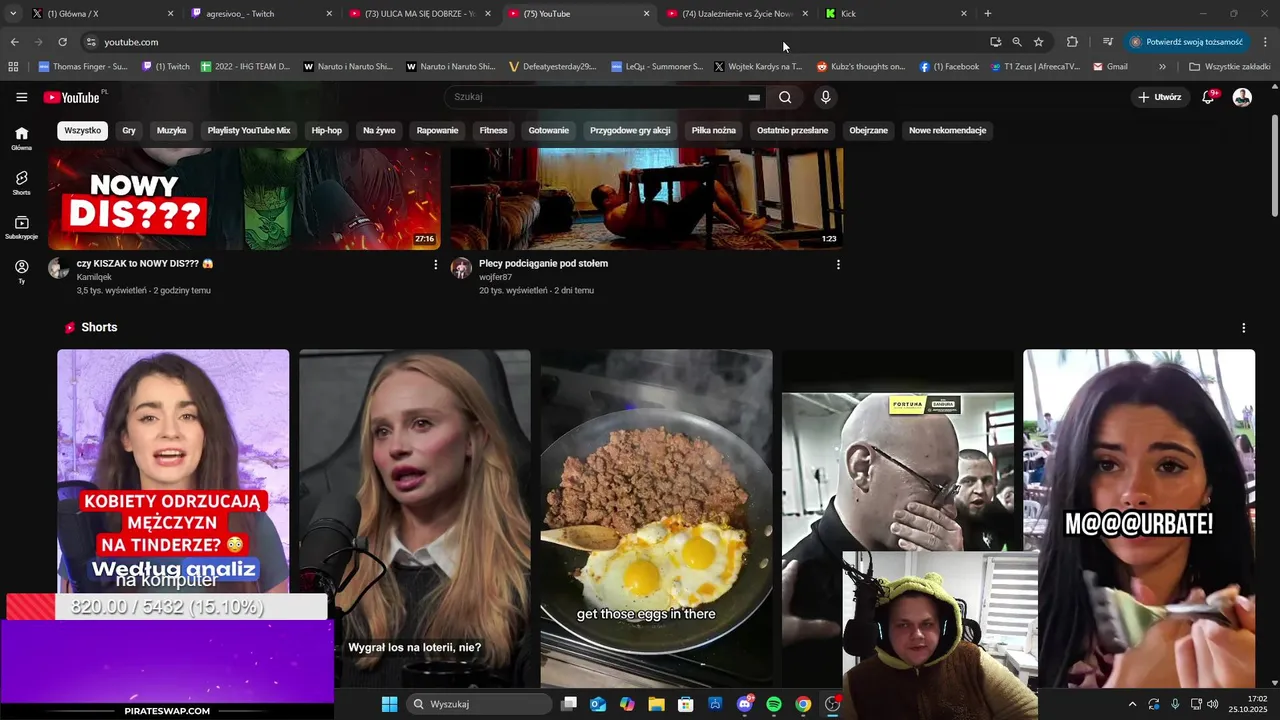Go back with the browser back arrow

[x=14, y=42]
